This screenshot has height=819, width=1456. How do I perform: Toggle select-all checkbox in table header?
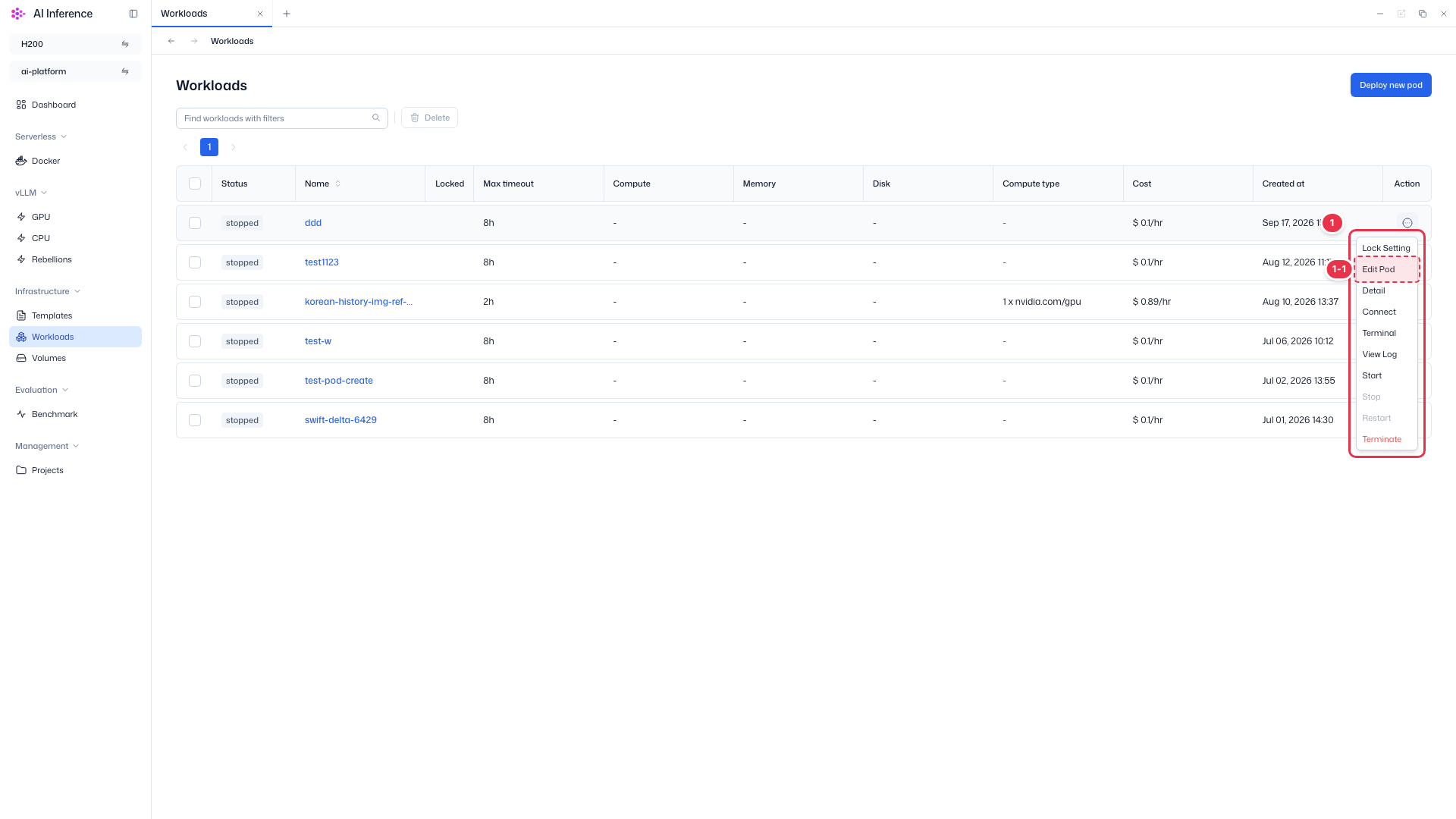pyautogui.click(x=195, y=184)
